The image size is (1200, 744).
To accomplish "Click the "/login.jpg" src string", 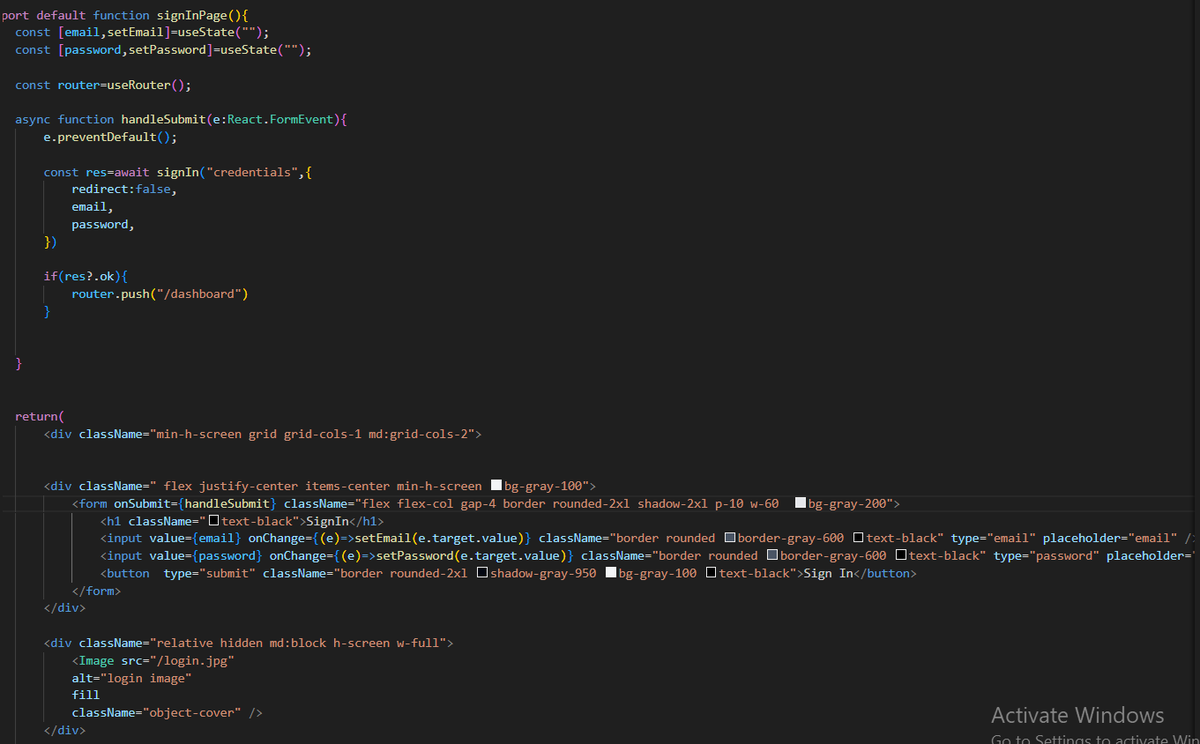I will click(192, 660).
